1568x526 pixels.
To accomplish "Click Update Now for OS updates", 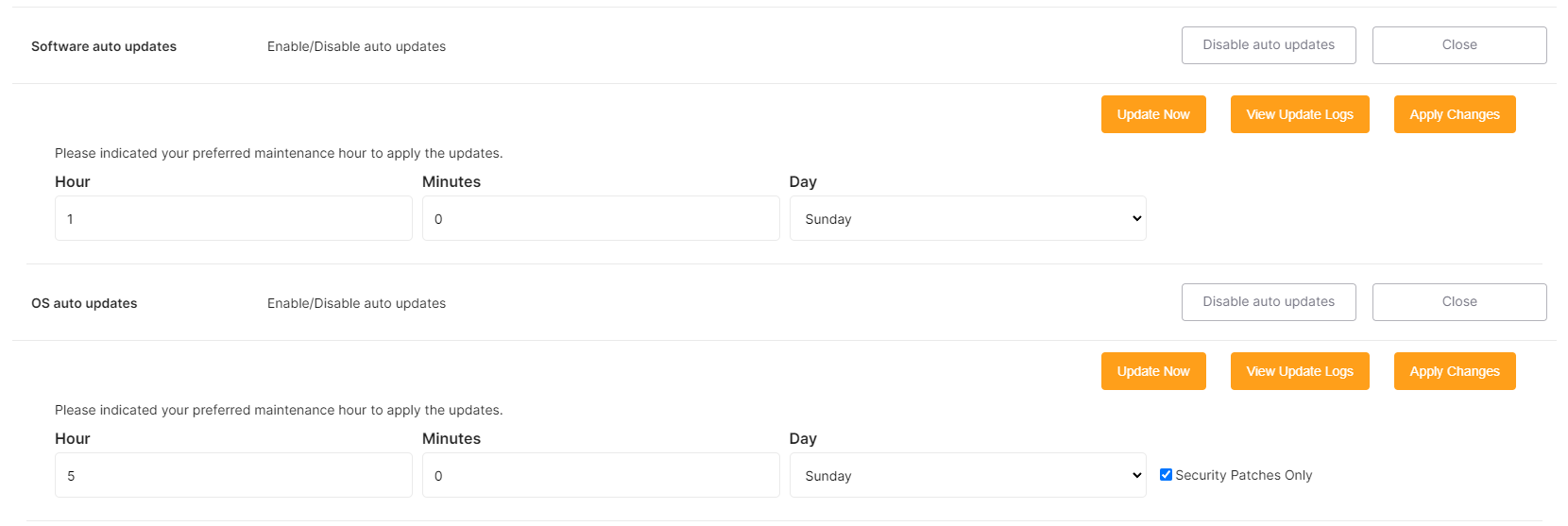I will pos(1153,371).
